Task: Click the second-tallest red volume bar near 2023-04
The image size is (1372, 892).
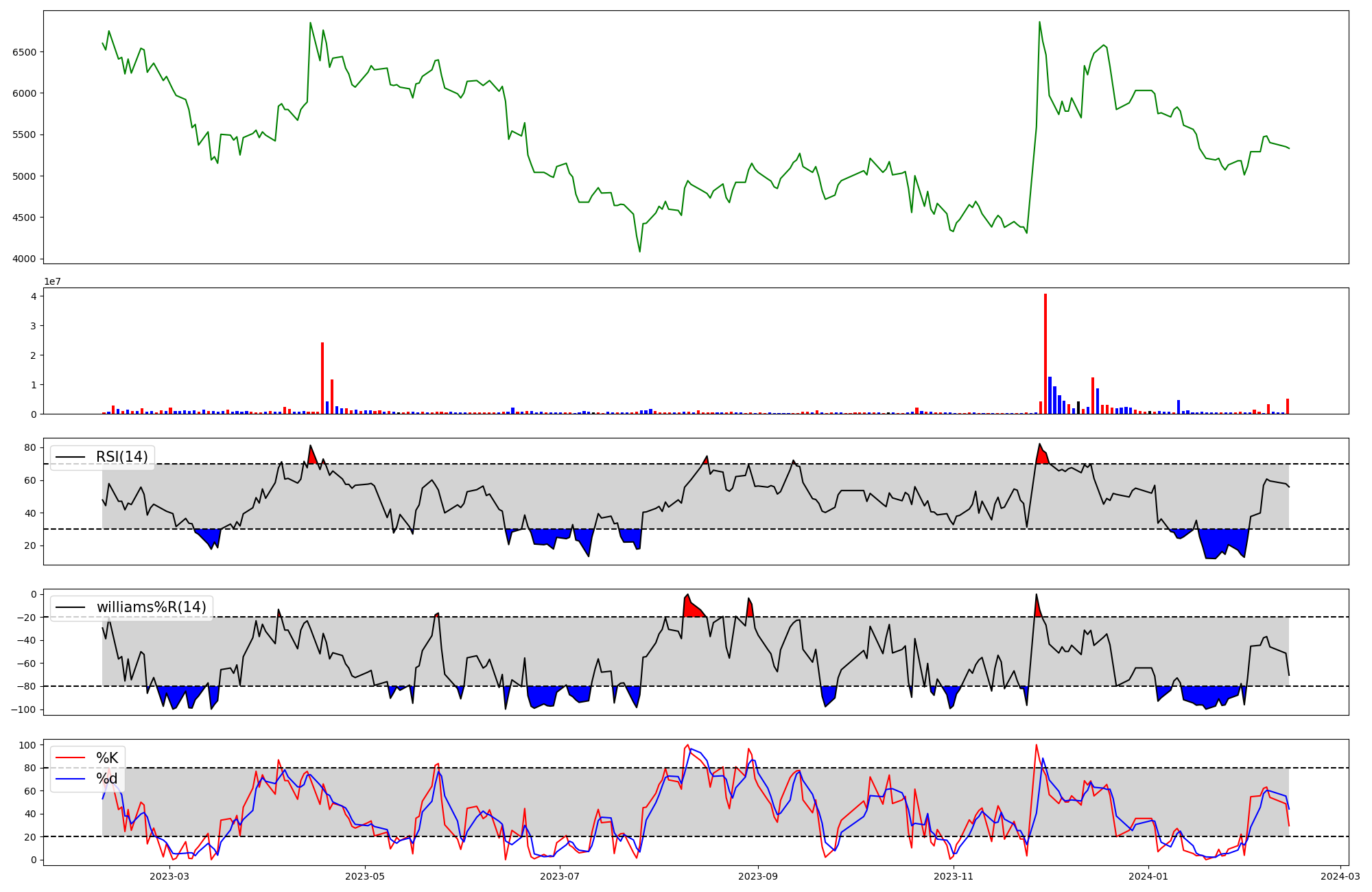Action: (x=322, y=377)
